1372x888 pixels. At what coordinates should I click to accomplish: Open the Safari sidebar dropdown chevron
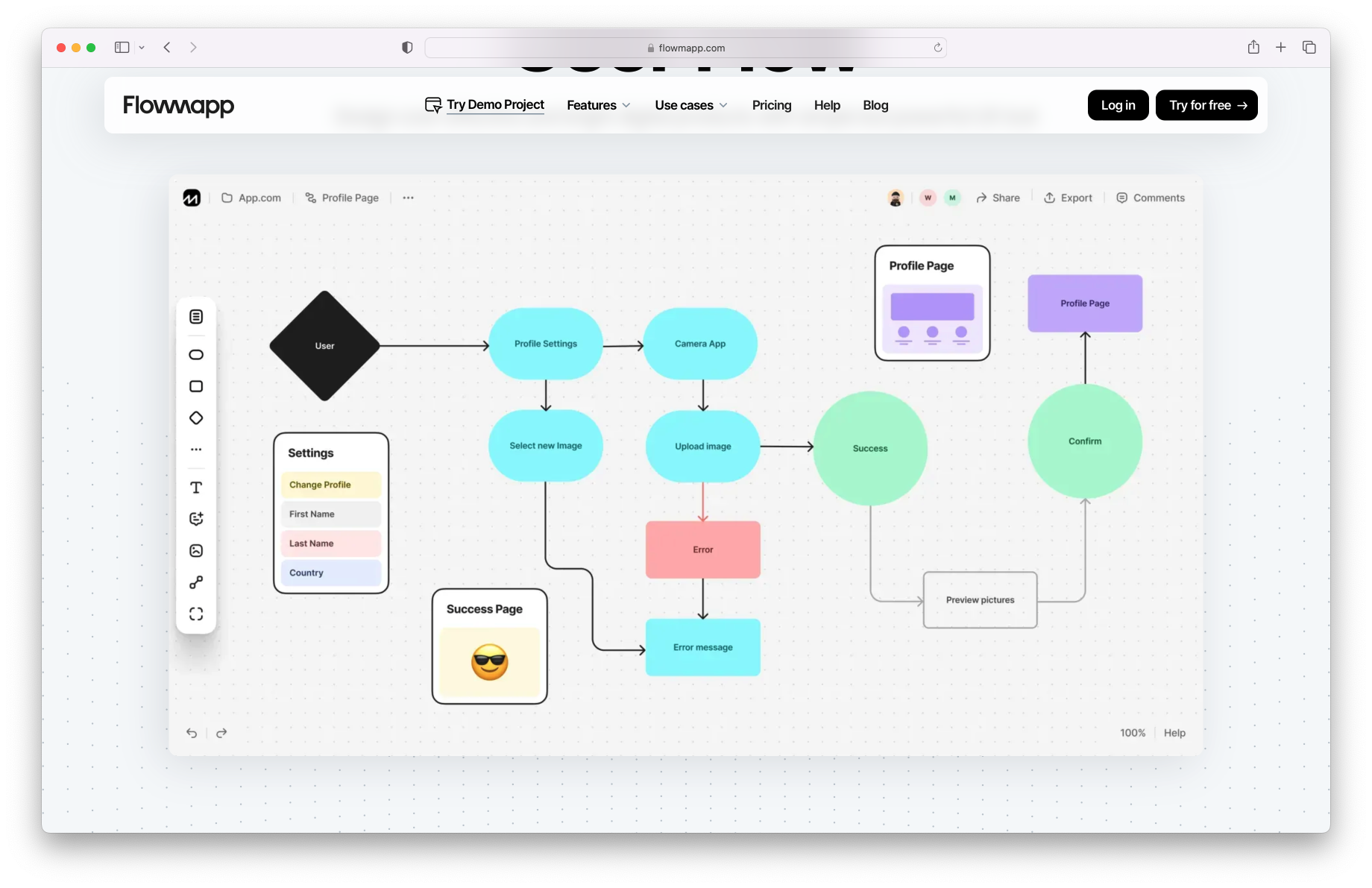point(142,48)
